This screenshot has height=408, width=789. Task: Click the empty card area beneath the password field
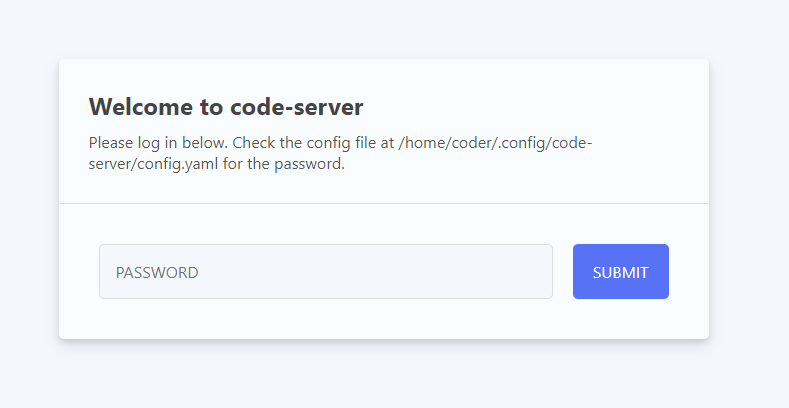[384, 318]
